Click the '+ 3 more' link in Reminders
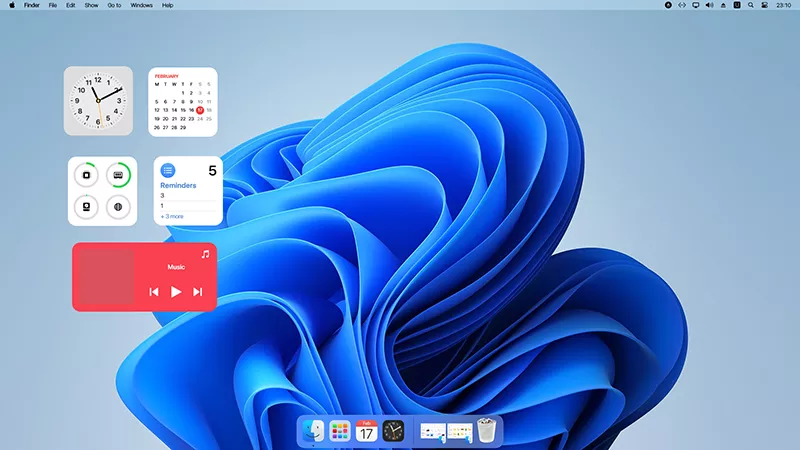The image size is (800, 450). click(172, 216)
